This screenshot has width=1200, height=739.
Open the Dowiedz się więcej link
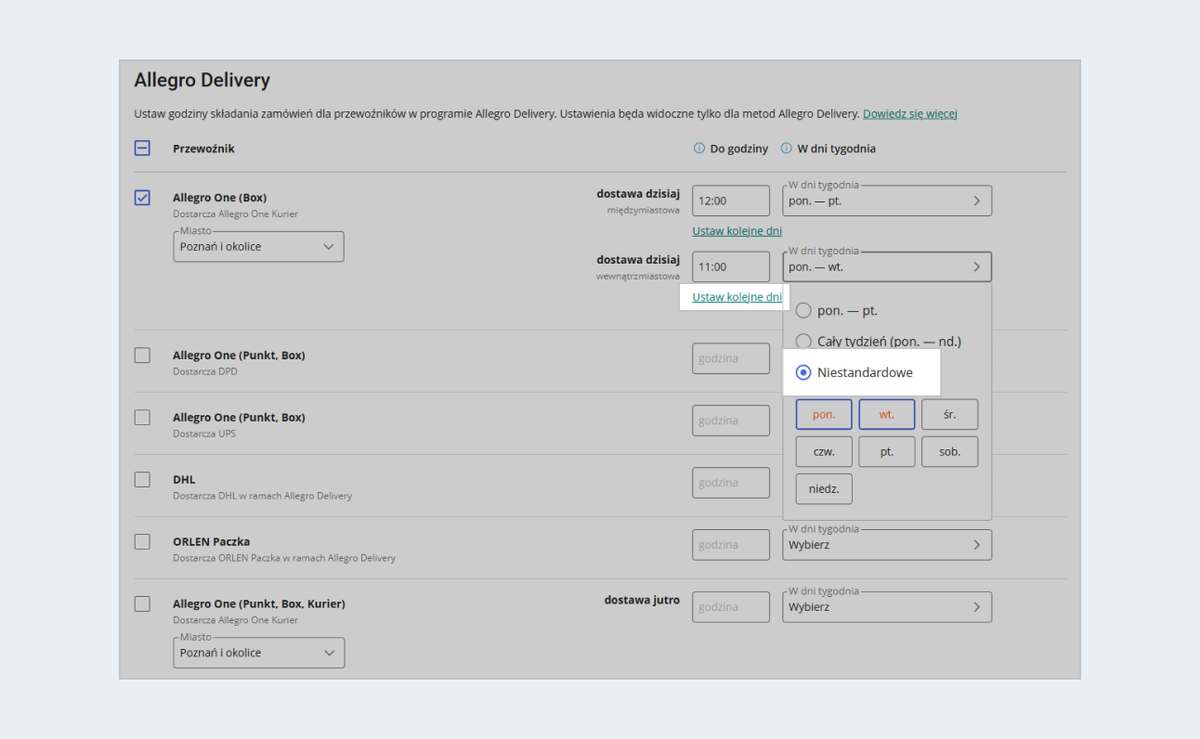(910, 114)
